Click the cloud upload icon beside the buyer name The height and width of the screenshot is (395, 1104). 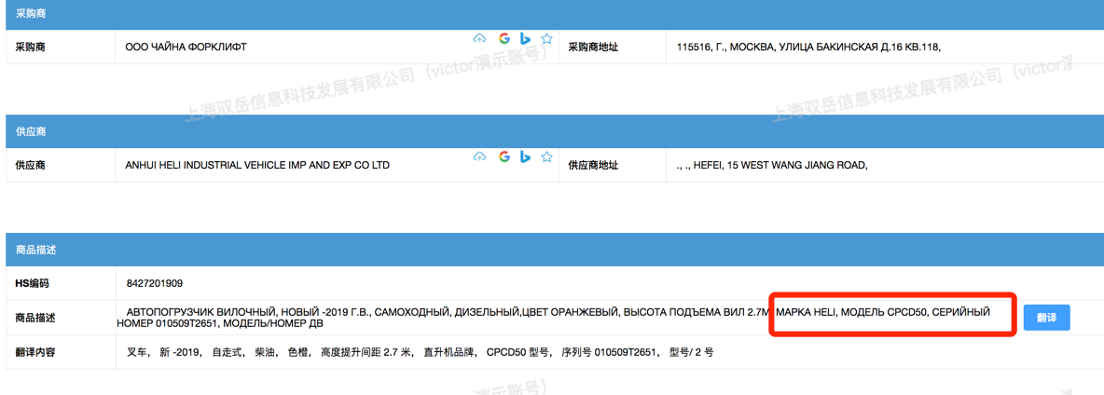(480, 38)
